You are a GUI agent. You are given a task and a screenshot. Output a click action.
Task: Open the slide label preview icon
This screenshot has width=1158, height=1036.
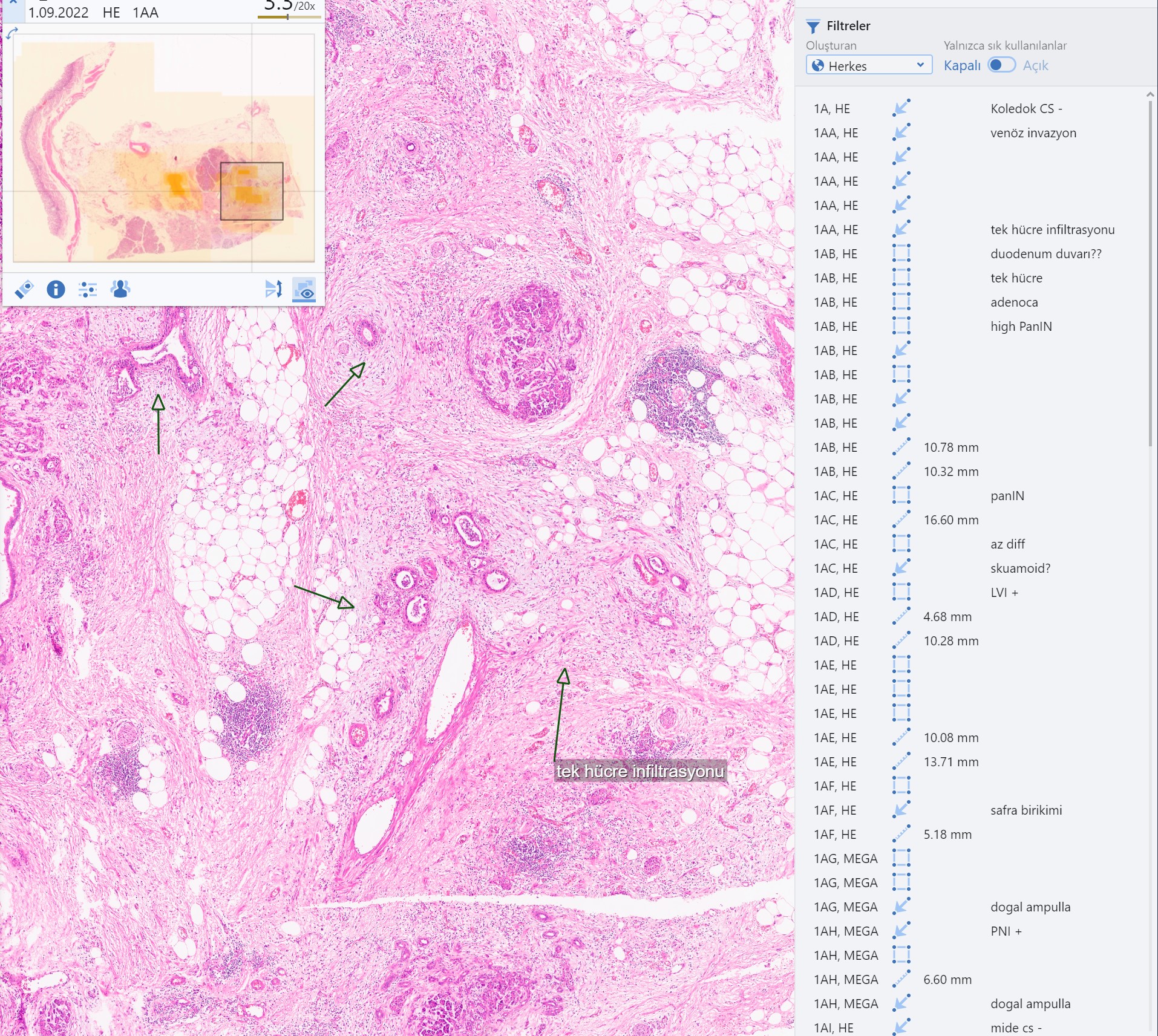(24, 290)
